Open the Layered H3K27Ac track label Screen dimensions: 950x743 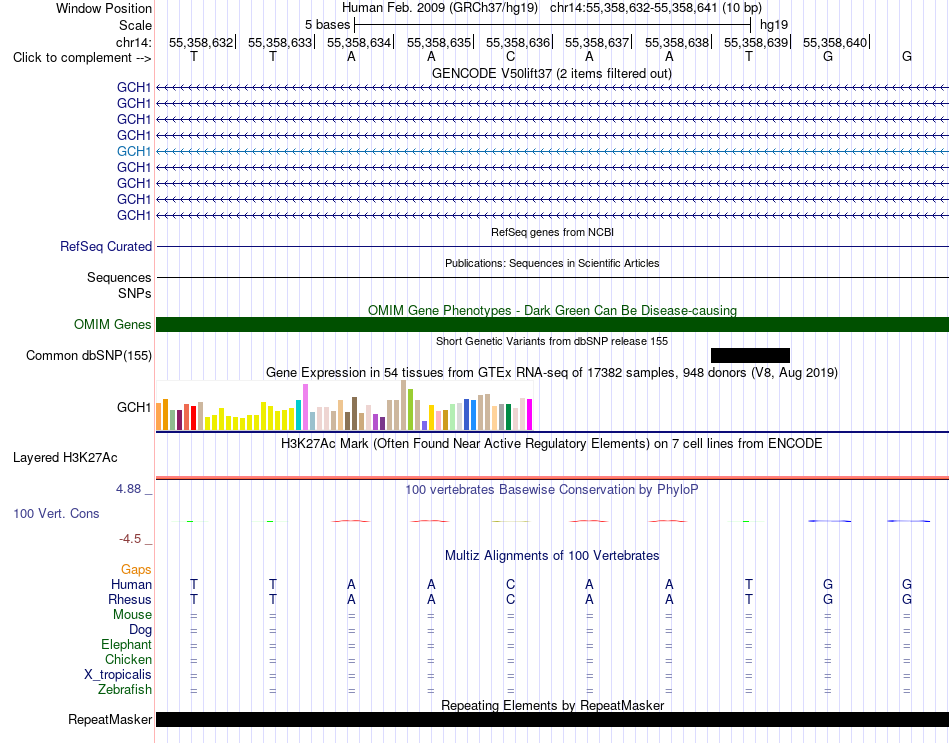tap(65, 458)
